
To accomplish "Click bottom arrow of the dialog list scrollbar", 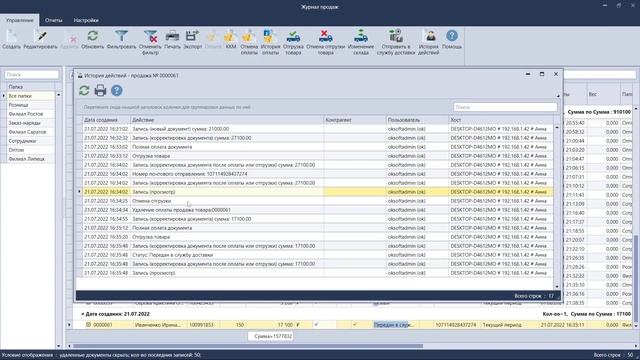I will pyautogui.click(x=557, y=287).
